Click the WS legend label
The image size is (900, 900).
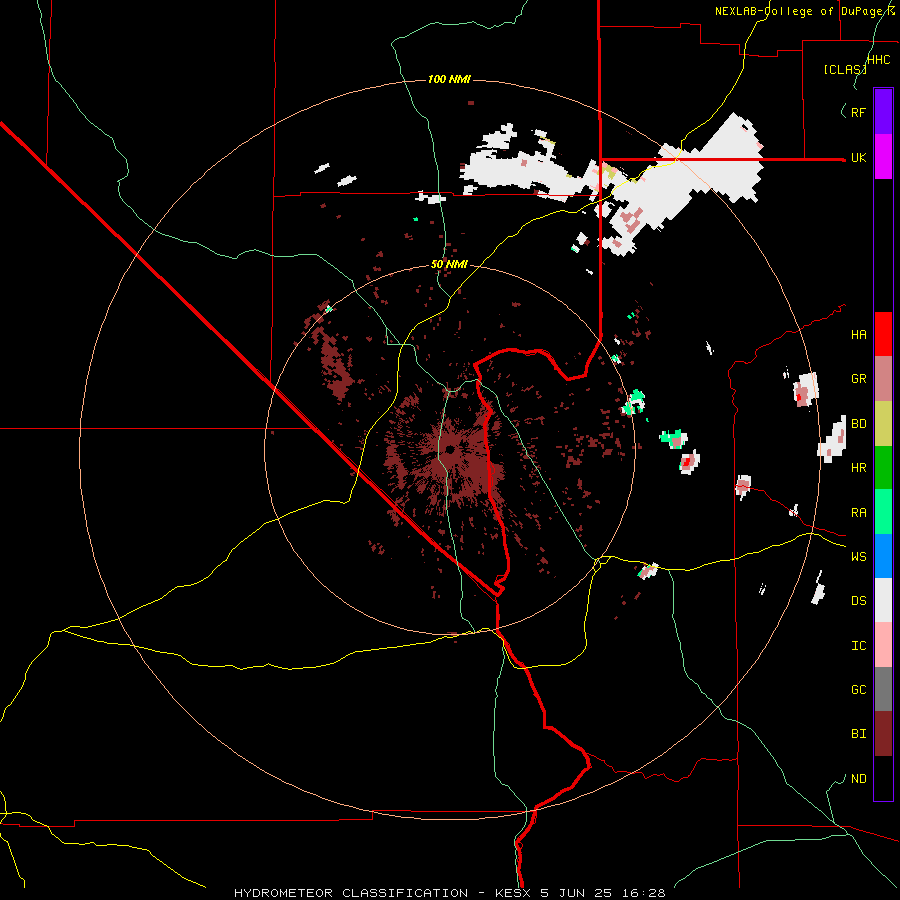pos(858,556)
